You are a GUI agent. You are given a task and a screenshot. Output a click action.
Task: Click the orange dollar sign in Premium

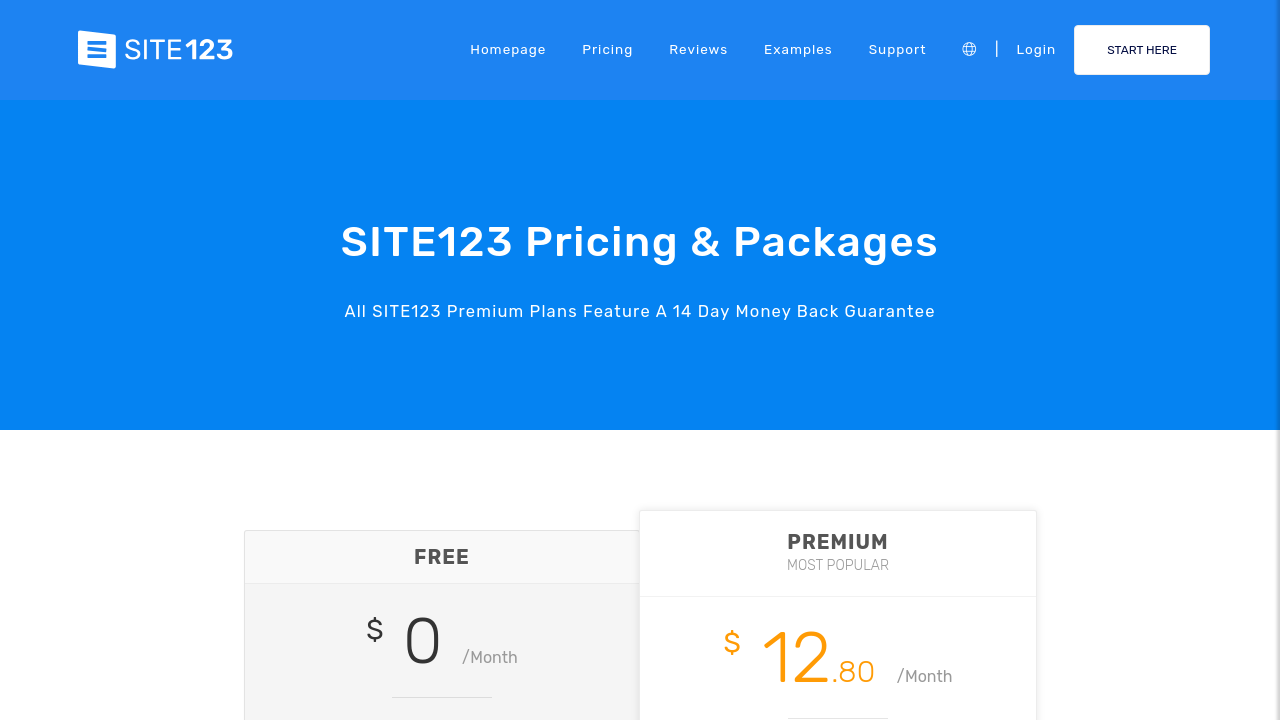click(732, 643)
